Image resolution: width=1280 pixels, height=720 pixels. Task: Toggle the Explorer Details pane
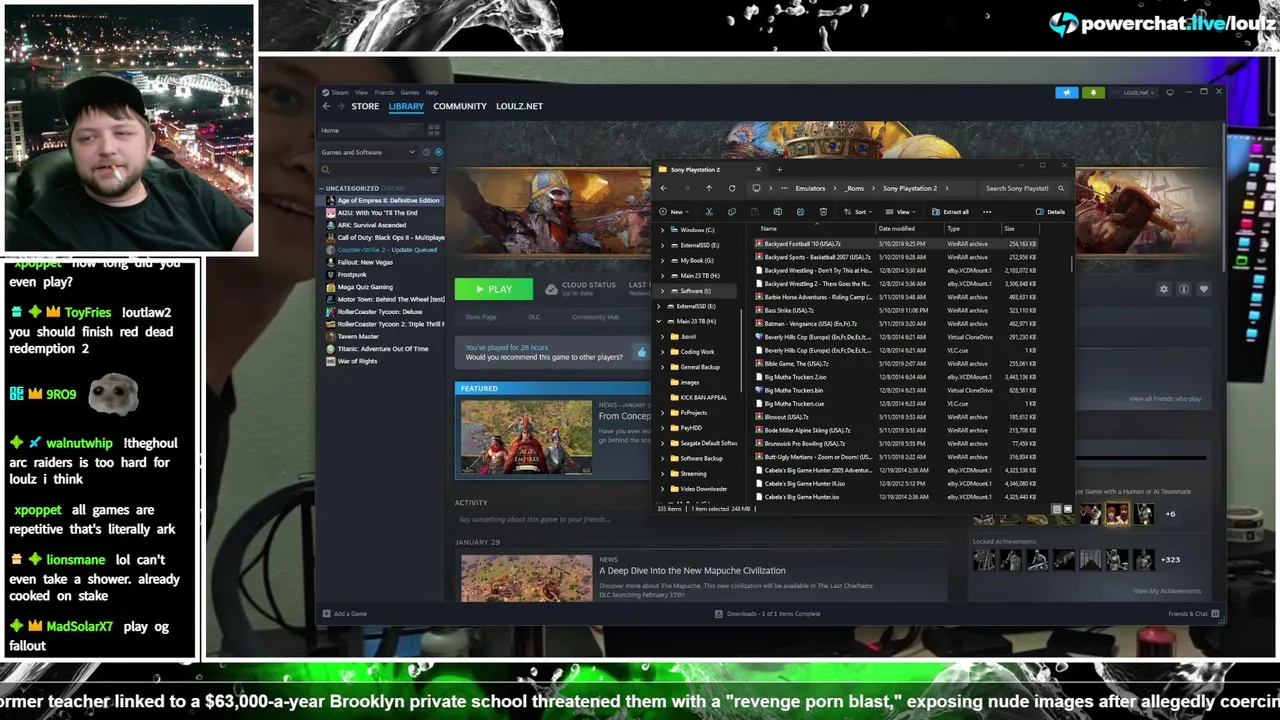click(x=1051, y=212)
